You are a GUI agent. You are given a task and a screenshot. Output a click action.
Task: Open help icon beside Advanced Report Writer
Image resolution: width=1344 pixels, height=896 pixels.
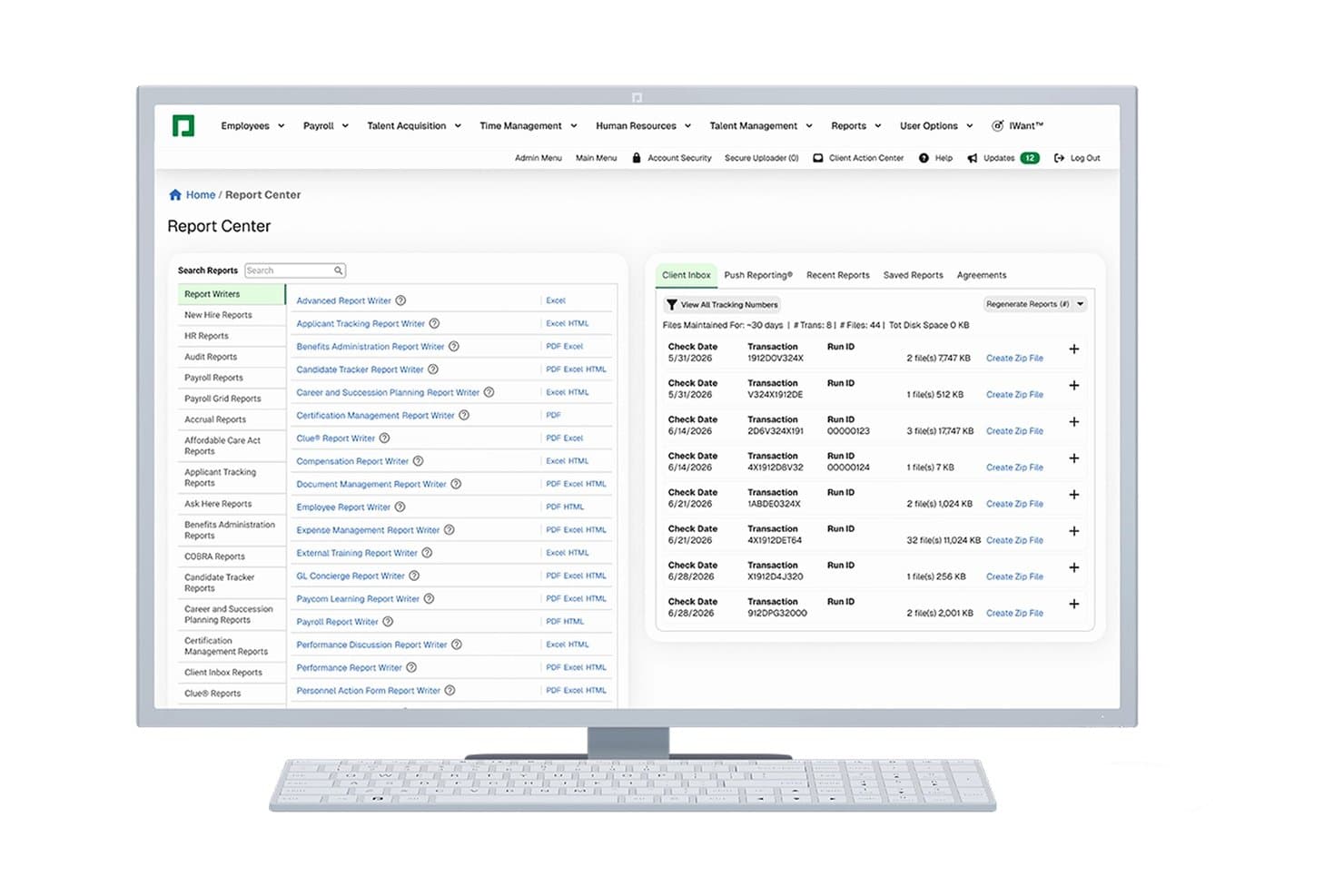click(x=400, y=300)
